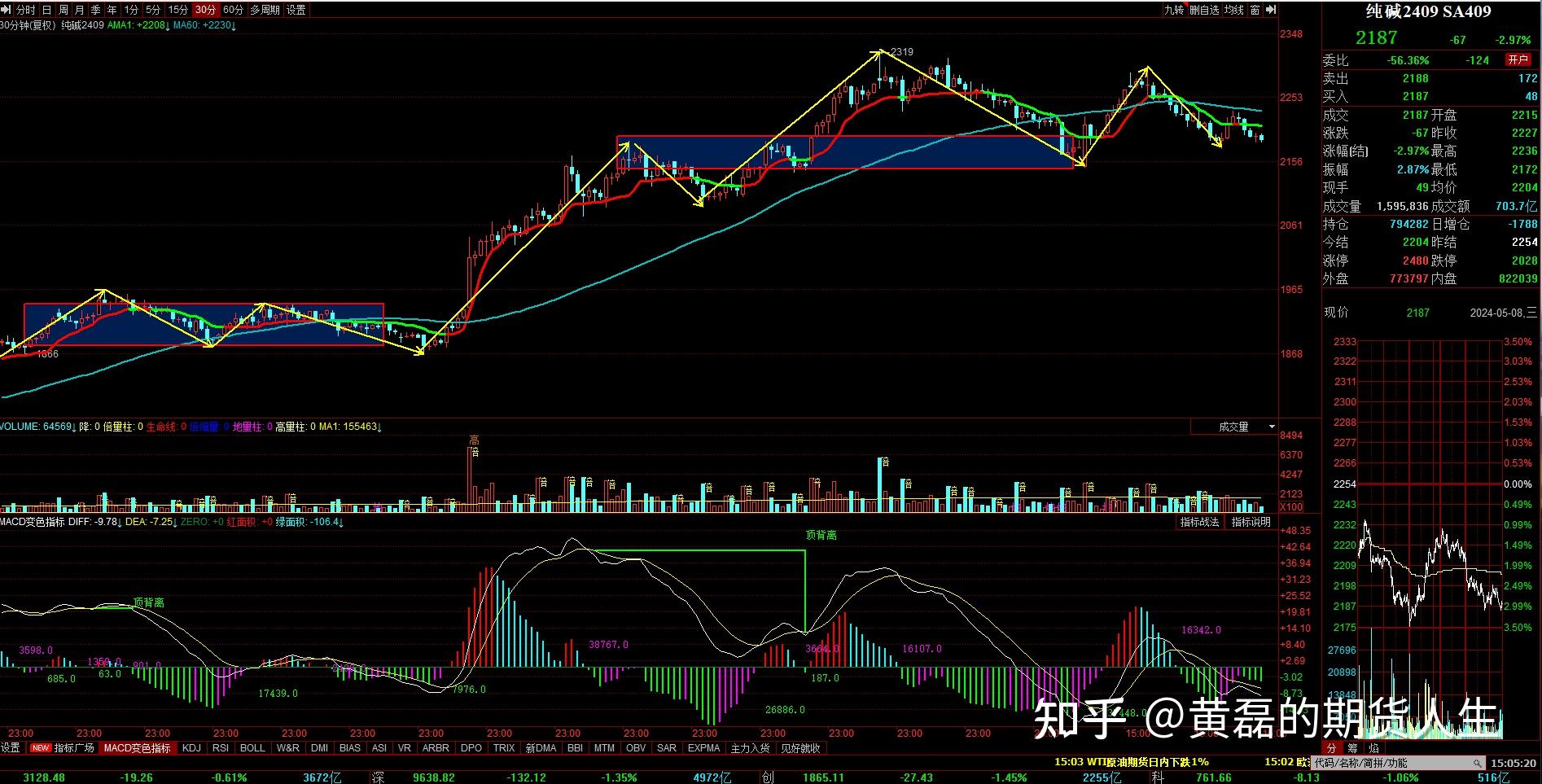Select the BOLL indicator tab
Image resolution: width=1542 pixels, height=784 pixels.
(x=252, y=748)
